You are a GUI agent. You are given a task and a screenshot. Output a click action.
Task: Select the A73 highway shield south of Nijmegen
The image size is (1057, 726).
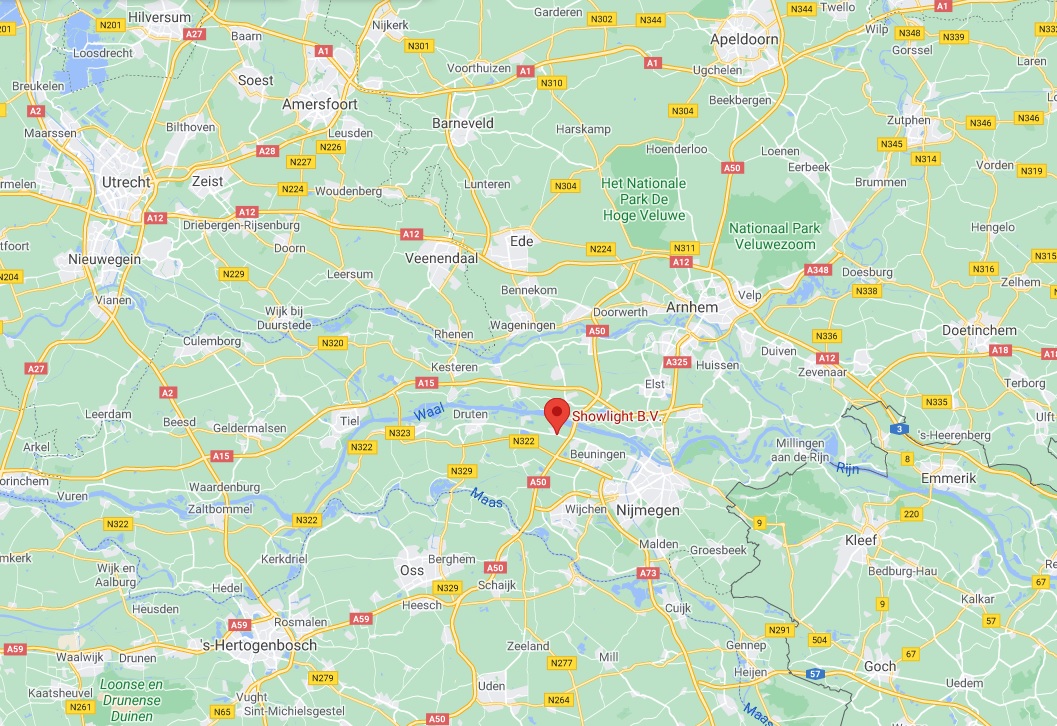(x=648, y=573)
